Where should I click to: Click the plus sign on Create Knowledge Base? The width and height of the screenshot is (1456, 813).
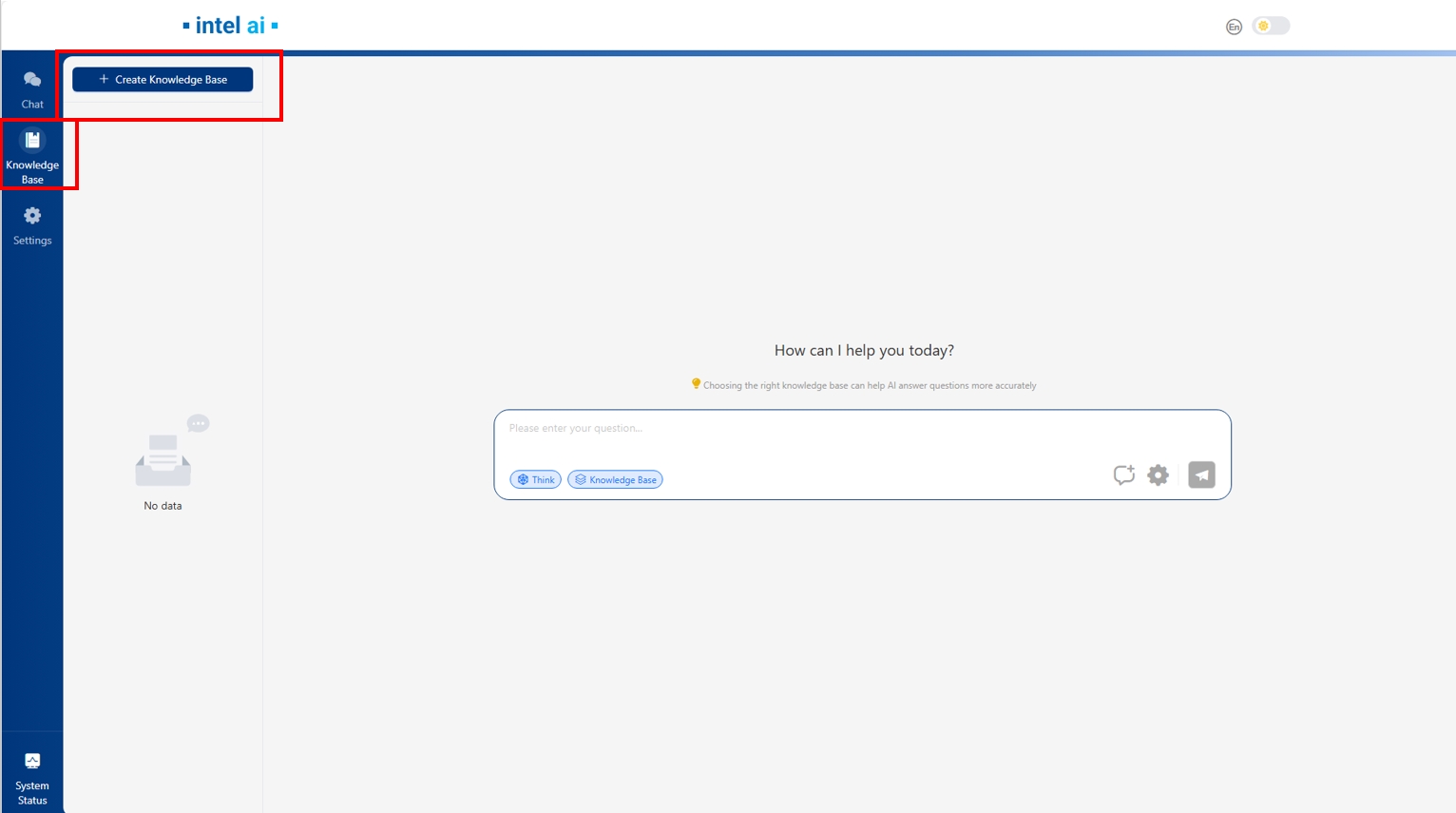tap(104, 79)
